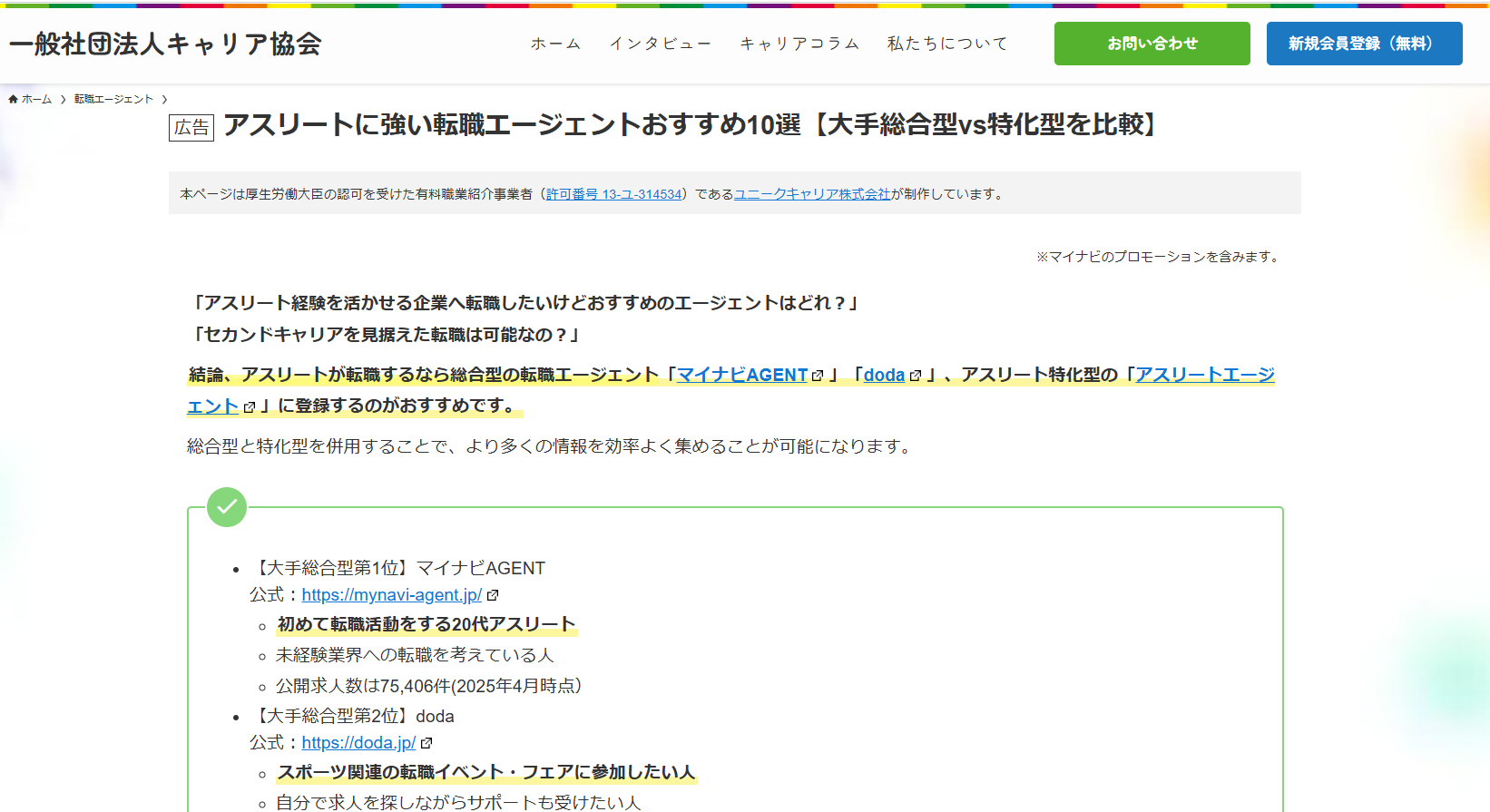
Task: Click the blue 新規会員登録（無料） button
Action: point(1365,44)
